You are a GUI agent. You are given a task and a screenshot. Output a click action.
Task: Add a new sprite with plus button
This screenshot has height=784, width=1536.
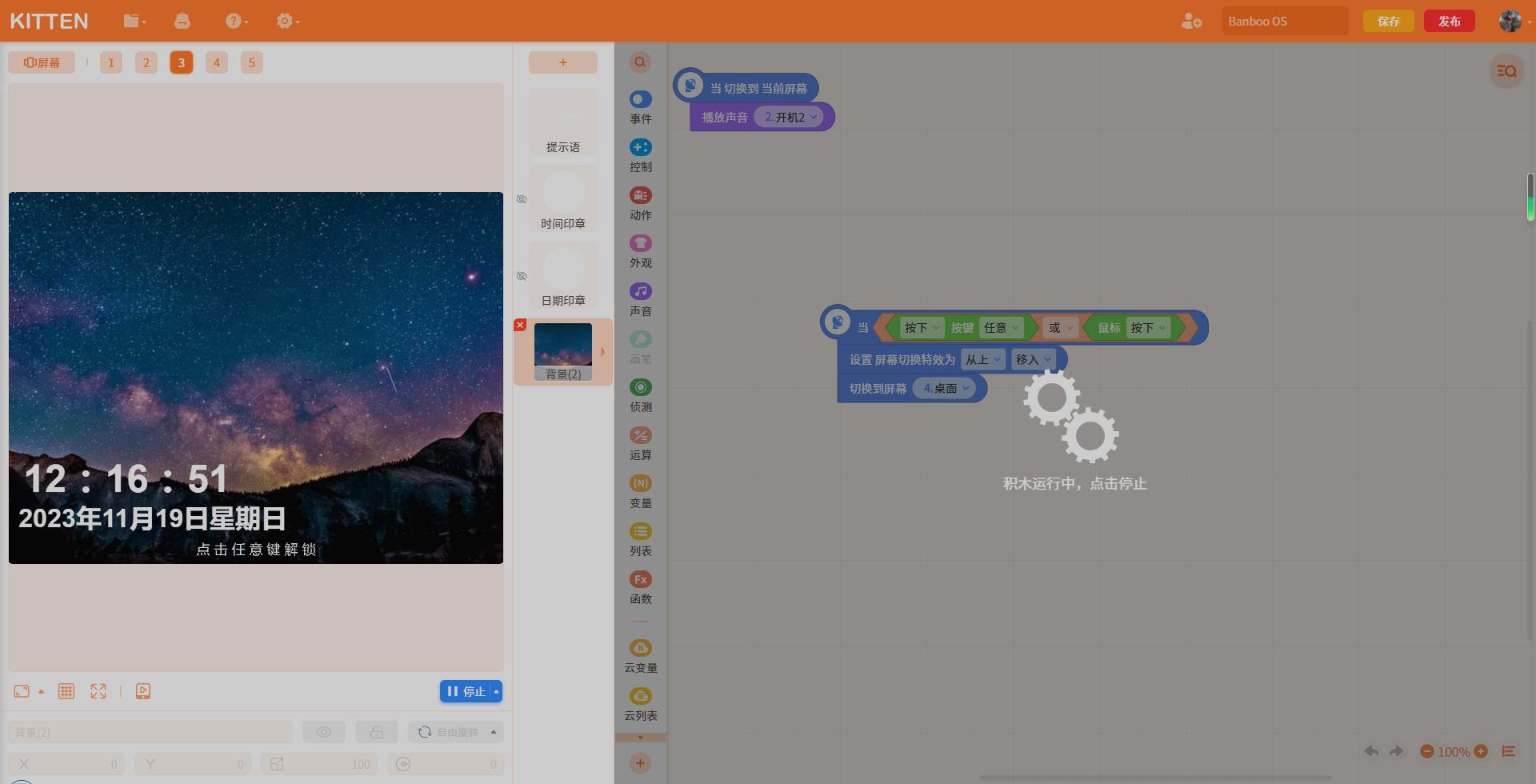[563, 62]
